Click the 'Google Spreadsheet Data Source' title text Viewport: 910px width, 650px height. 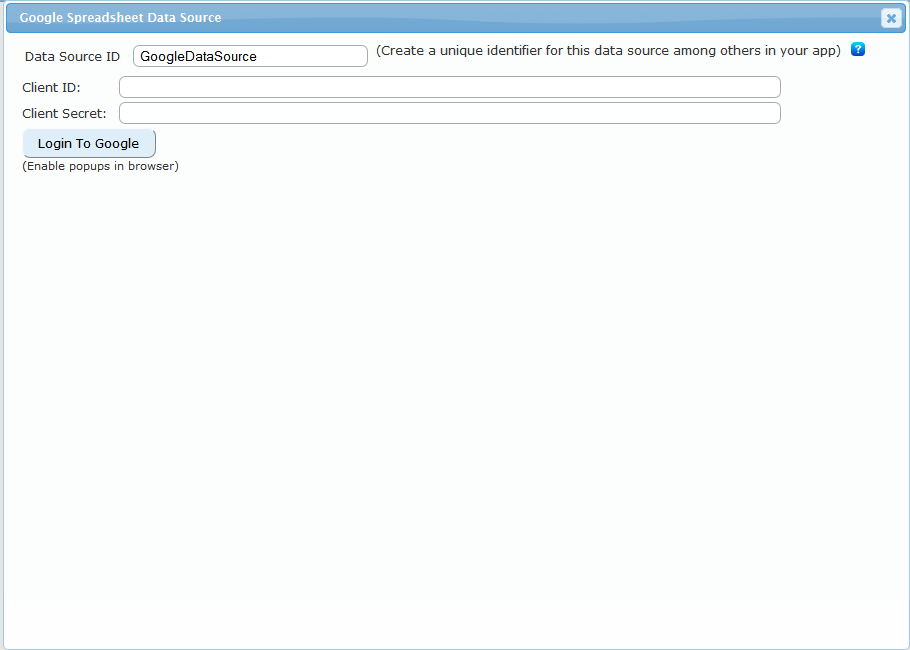[120, 18]
